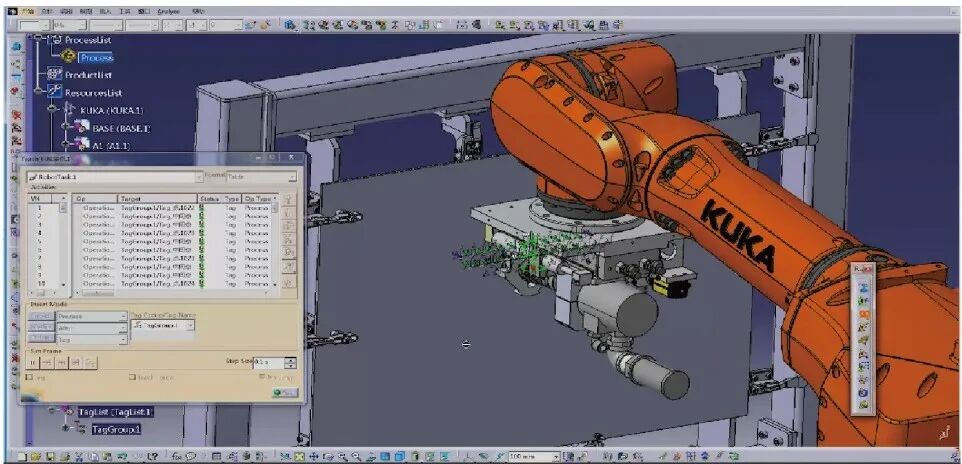This screenshot has width=962, height=464.
Task: Click the top icon of the floating vertical toolbar
Action: 864,288
